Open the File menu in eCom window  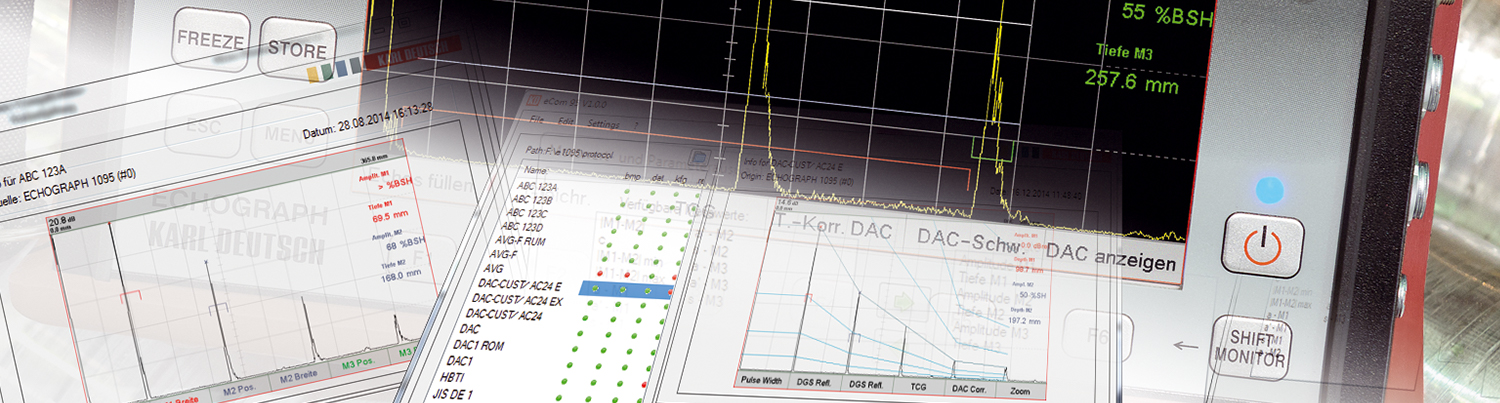[537, 119]
